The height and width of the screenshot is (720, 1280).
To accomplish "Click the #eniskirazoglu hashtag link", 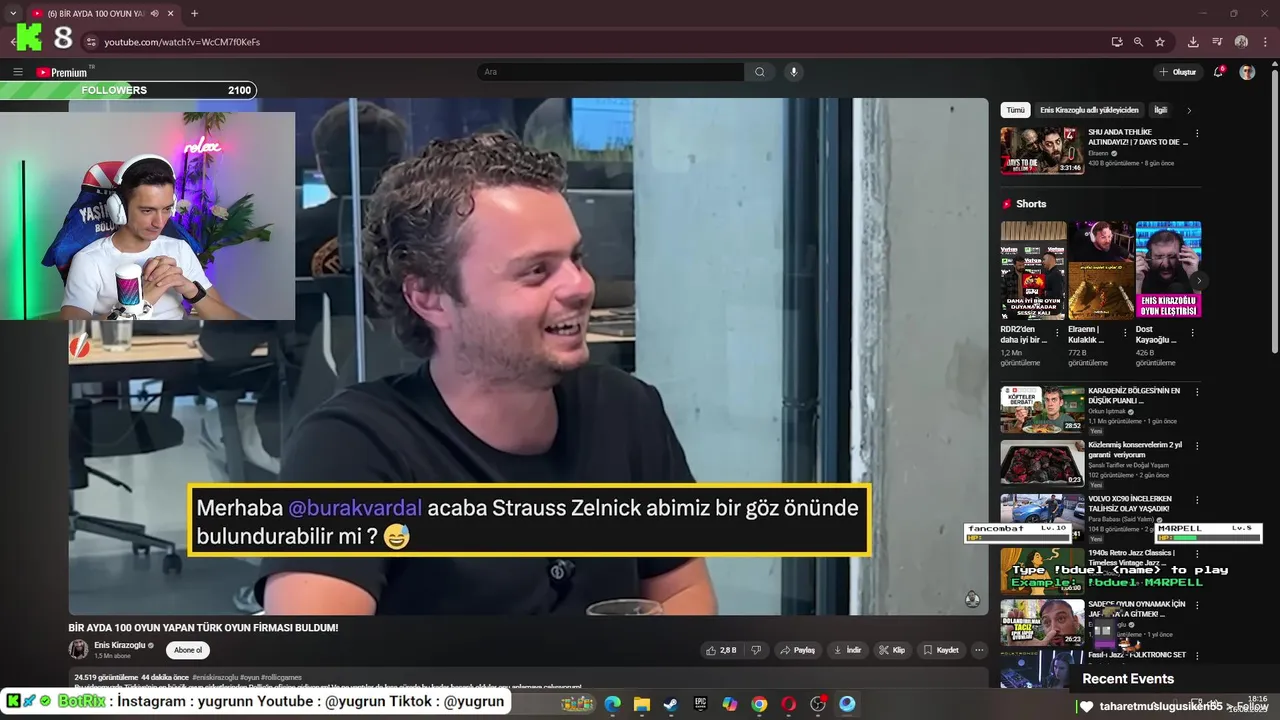I will [215, 678].
